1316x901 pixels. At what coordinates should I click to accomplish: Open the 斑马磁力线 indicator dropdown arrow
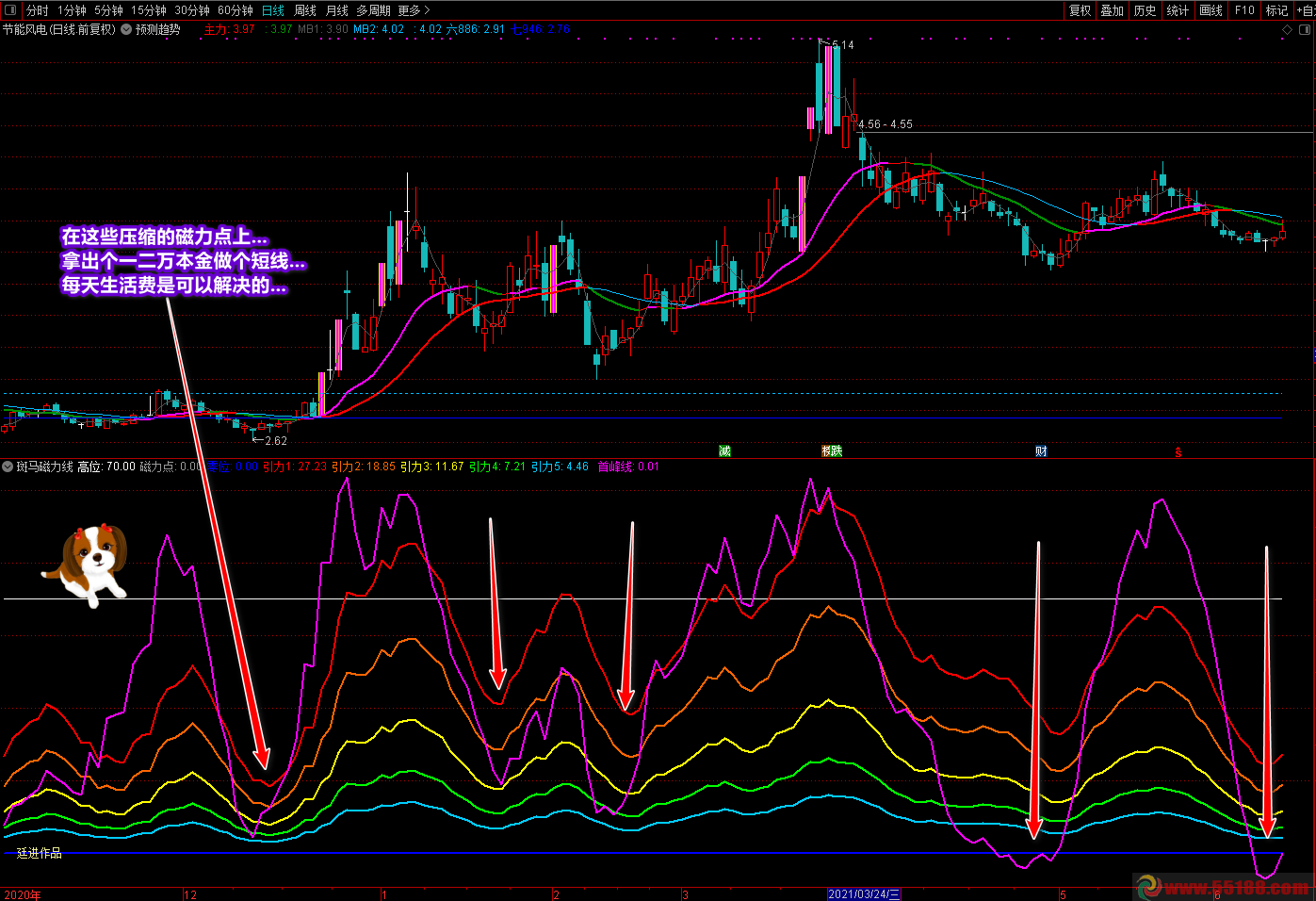click(8, 467)
